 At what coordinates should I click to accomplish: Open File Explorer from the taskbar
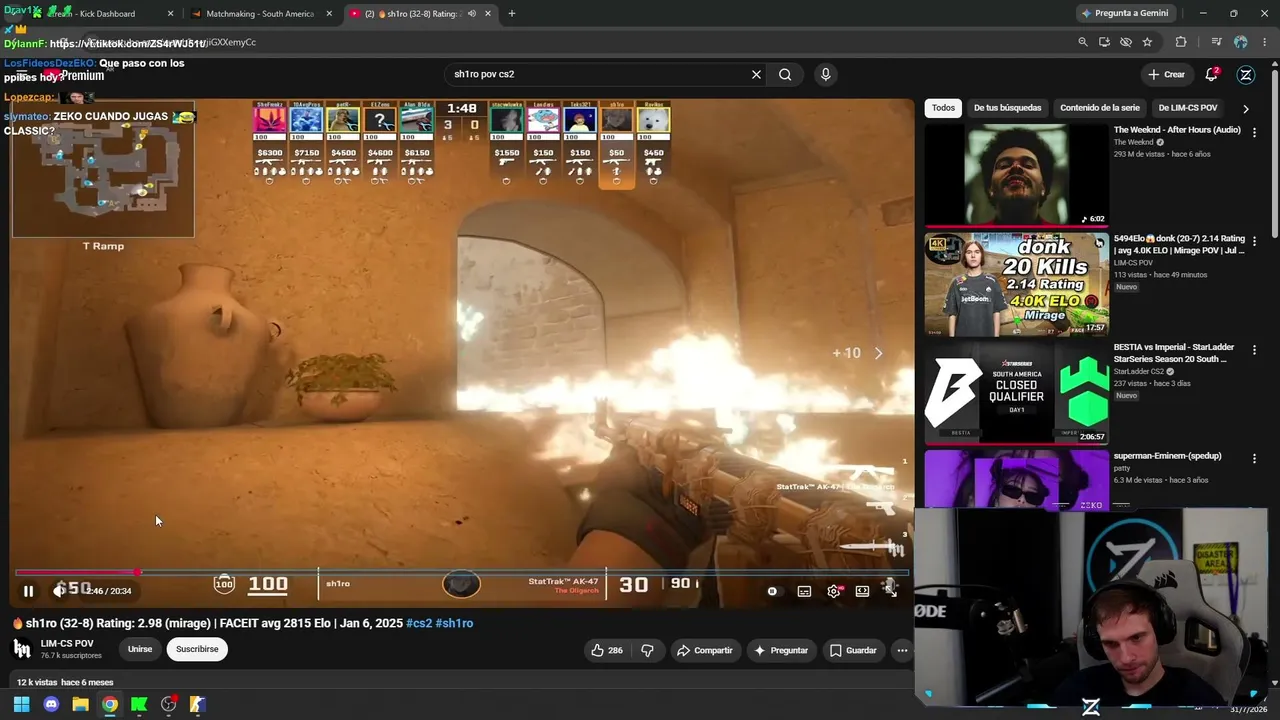[80, 704]
